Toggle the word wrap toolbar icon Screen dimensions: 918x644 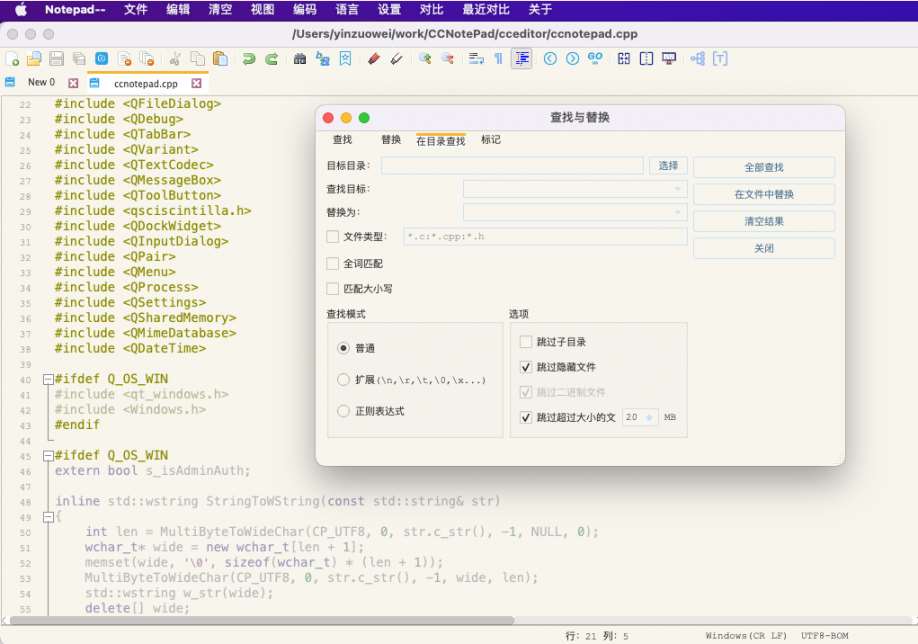[476, 59]
